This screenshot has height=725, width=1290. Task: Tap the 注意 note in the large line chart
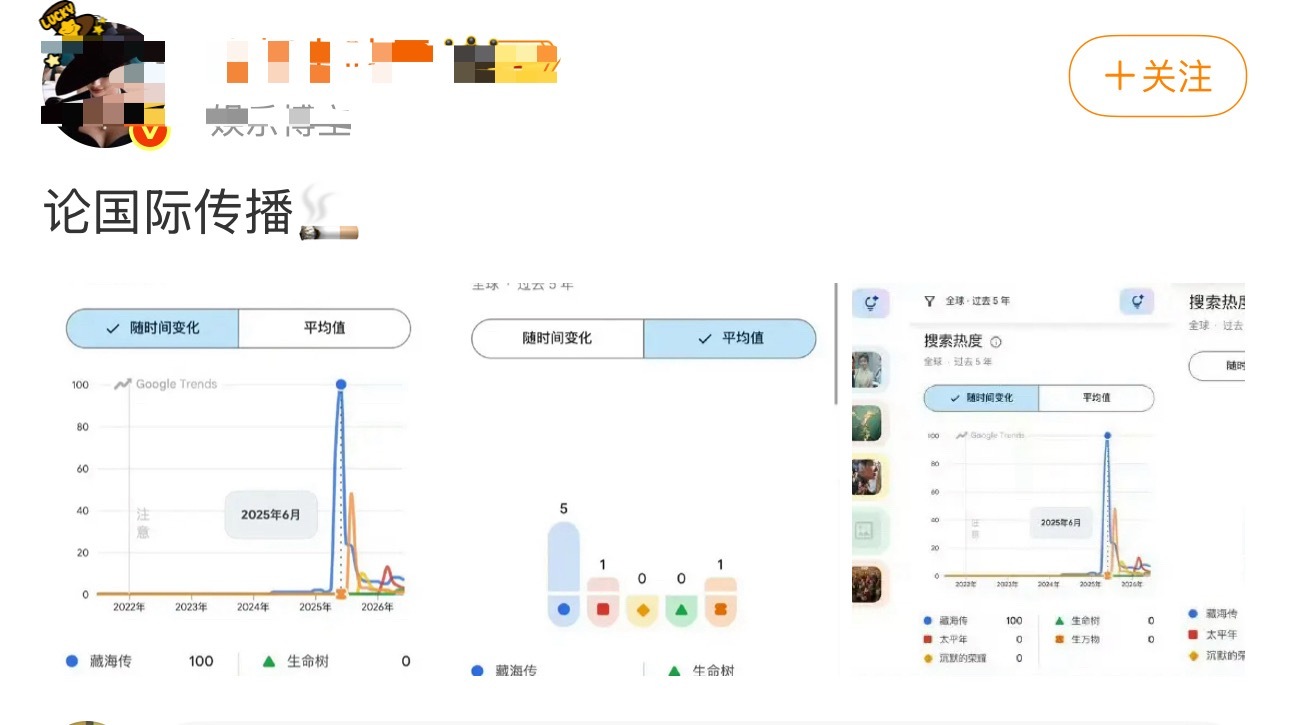point(143,522)
